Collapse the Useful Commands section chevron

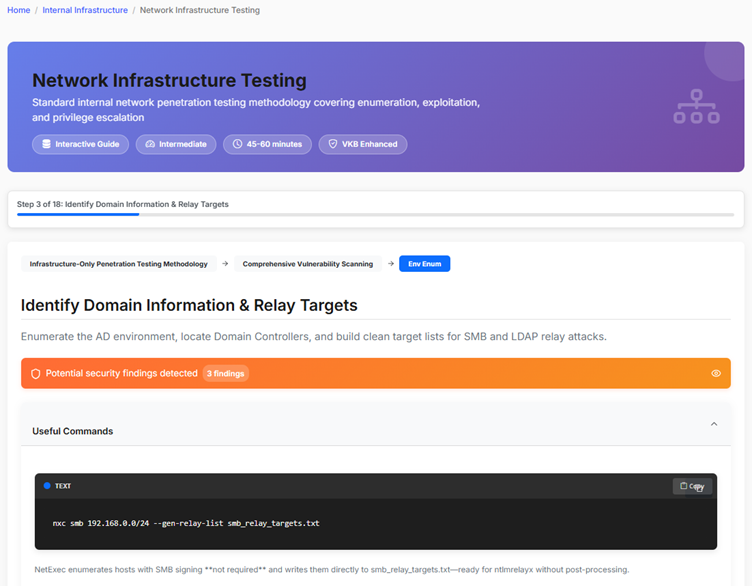(x=714, y=424)
